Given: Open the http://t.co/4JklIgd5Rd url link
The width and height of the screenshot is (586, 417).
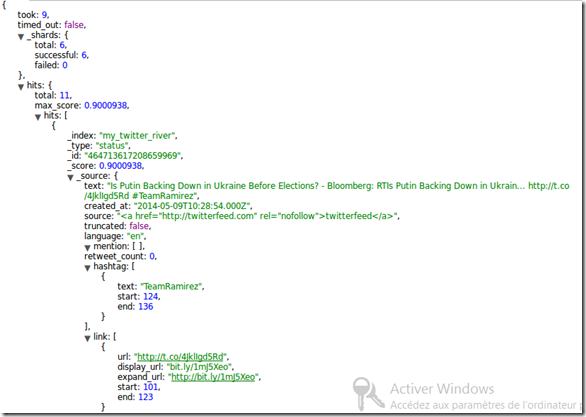Looking at the screenshot, I should [180, 357].
